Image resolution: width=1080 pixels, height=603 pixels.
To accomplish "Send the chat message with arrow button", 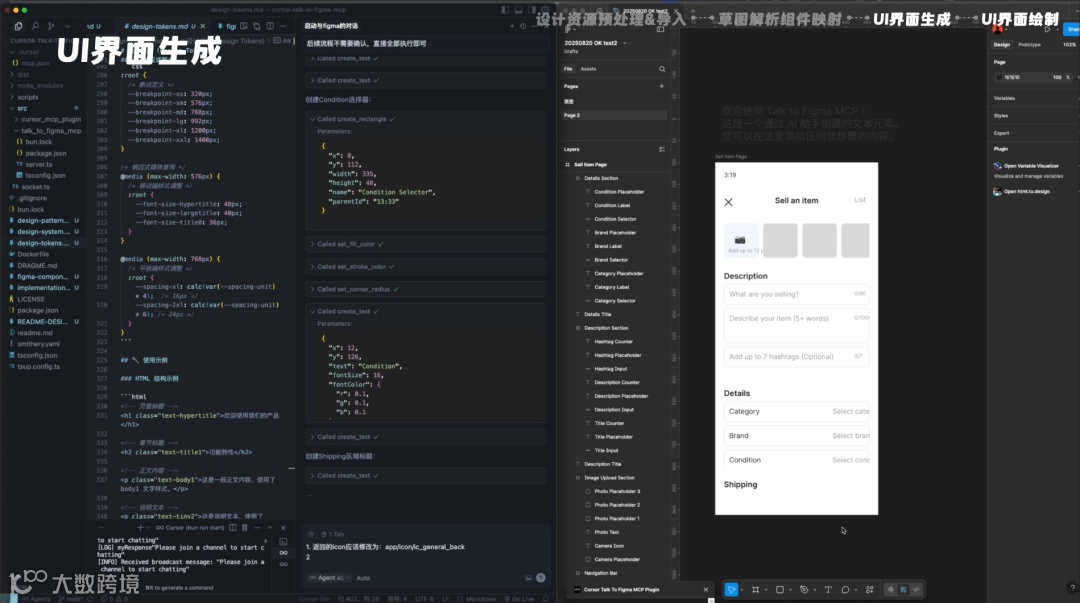I will 541,577.
